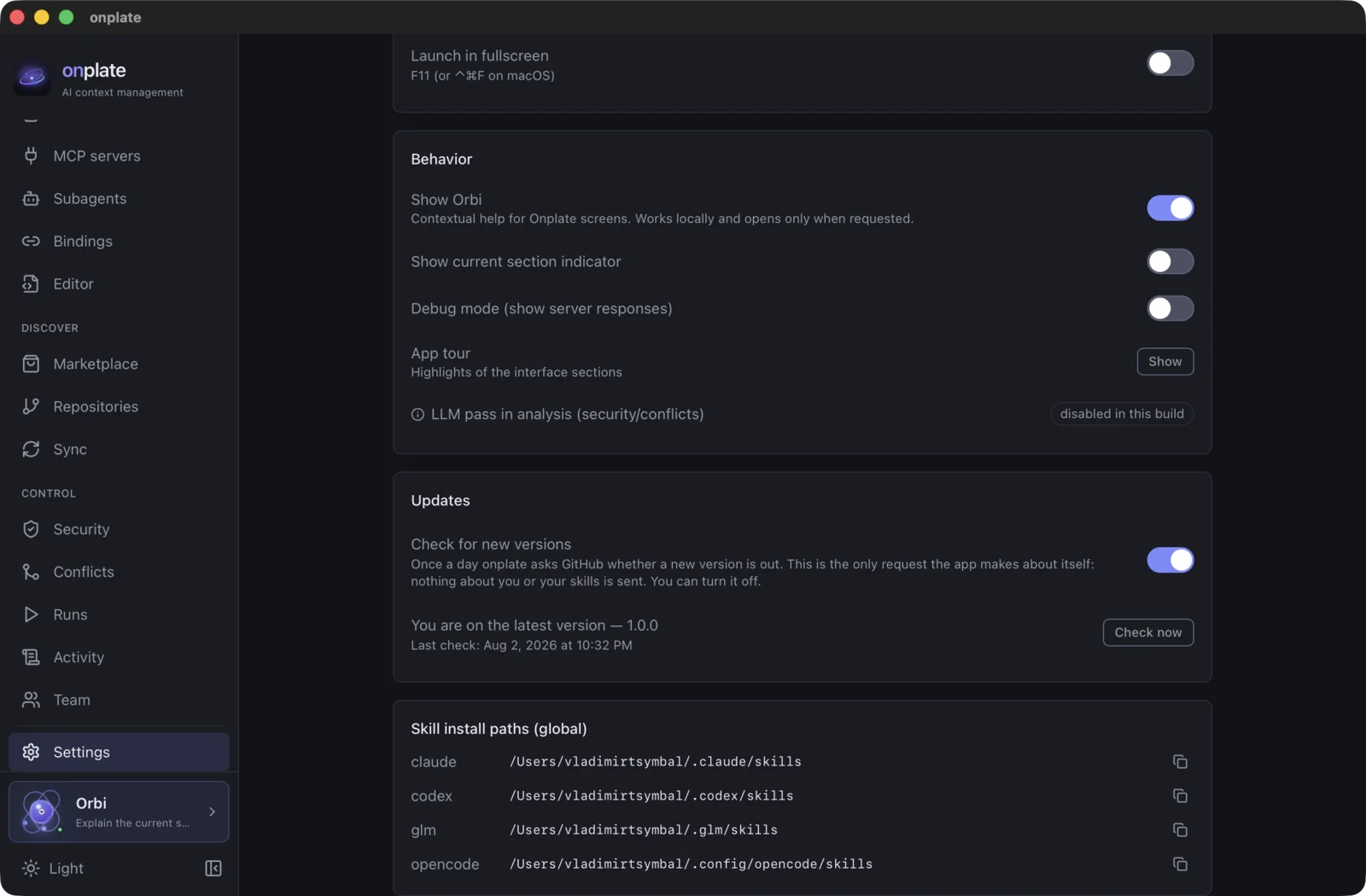Click '/Users/vladimirtsymbal/.codex/skills' path
The height and width of the screenshot is (896, 1366).
pos(651,796)
